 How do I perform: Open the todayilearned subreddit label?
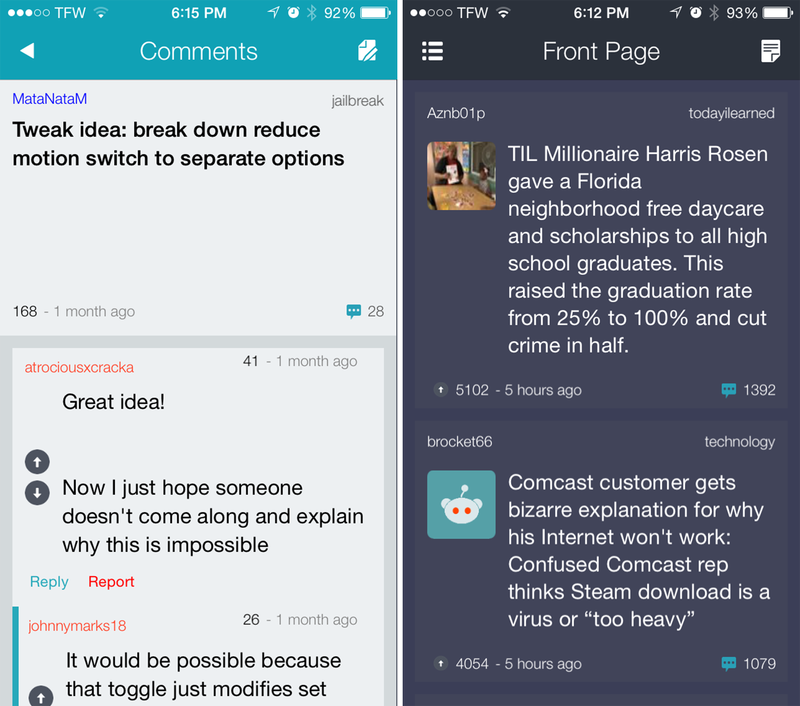(732, 113)
